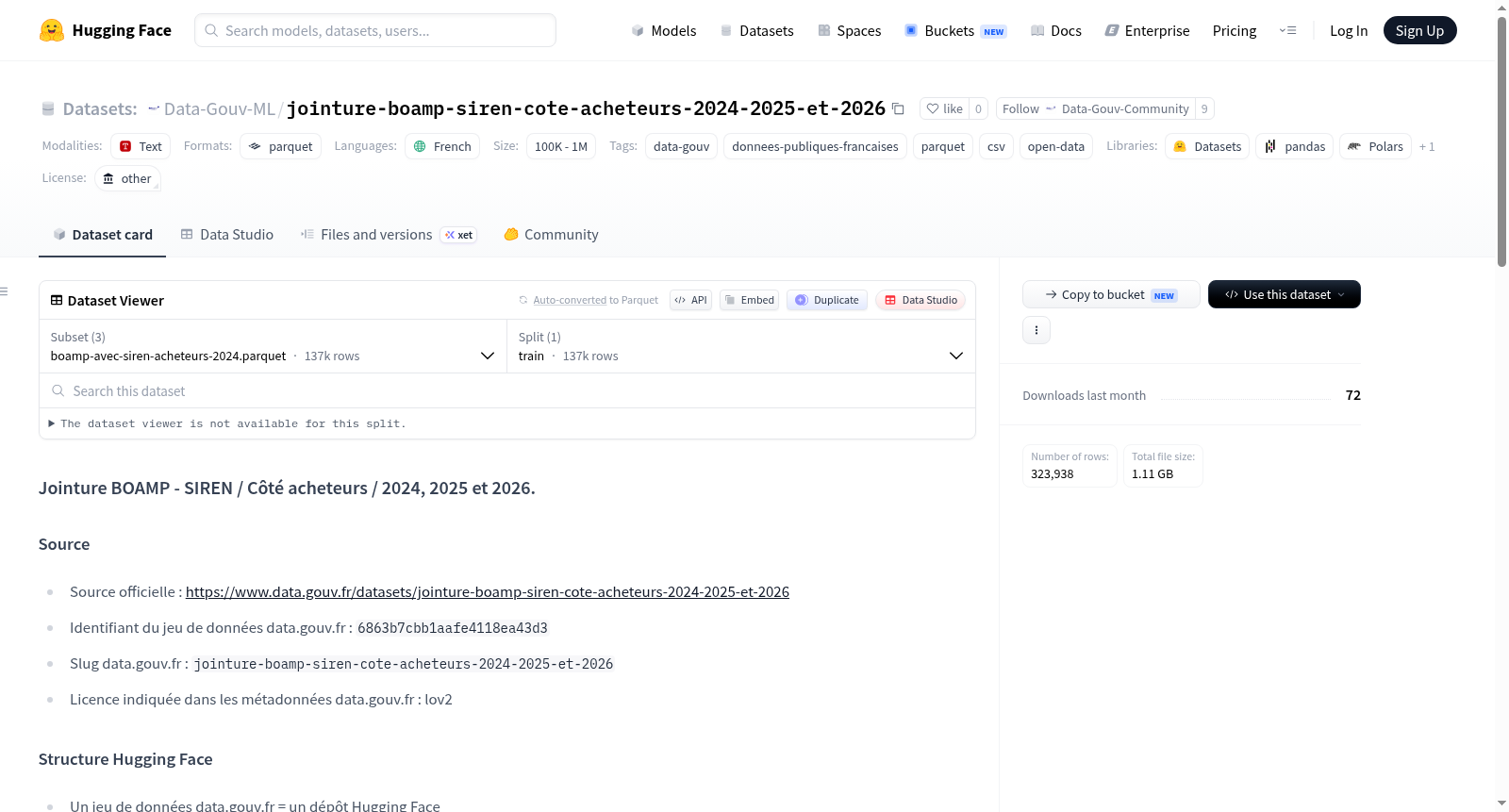Click the 100K - 1M size tag
This screenshot has height=812, width=1509.
560,146
